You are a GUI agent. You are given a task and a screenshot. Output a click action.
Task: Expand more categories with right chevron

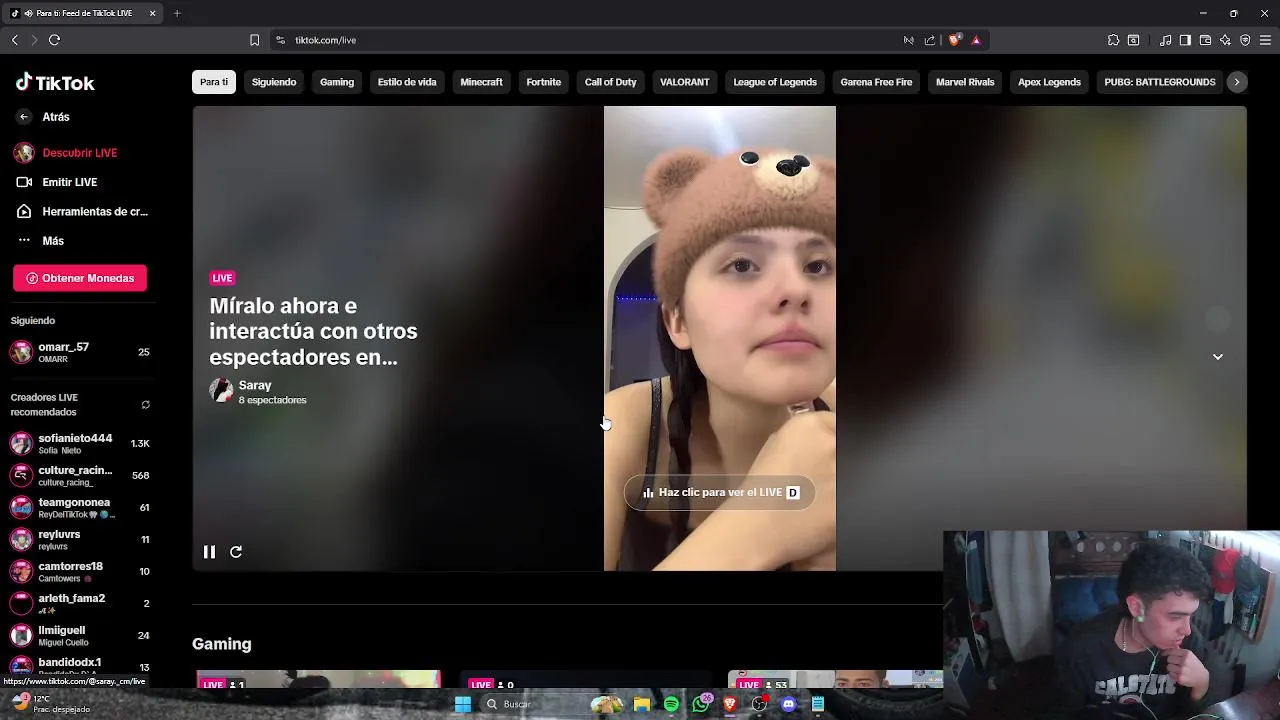[x=1237, y=82]
